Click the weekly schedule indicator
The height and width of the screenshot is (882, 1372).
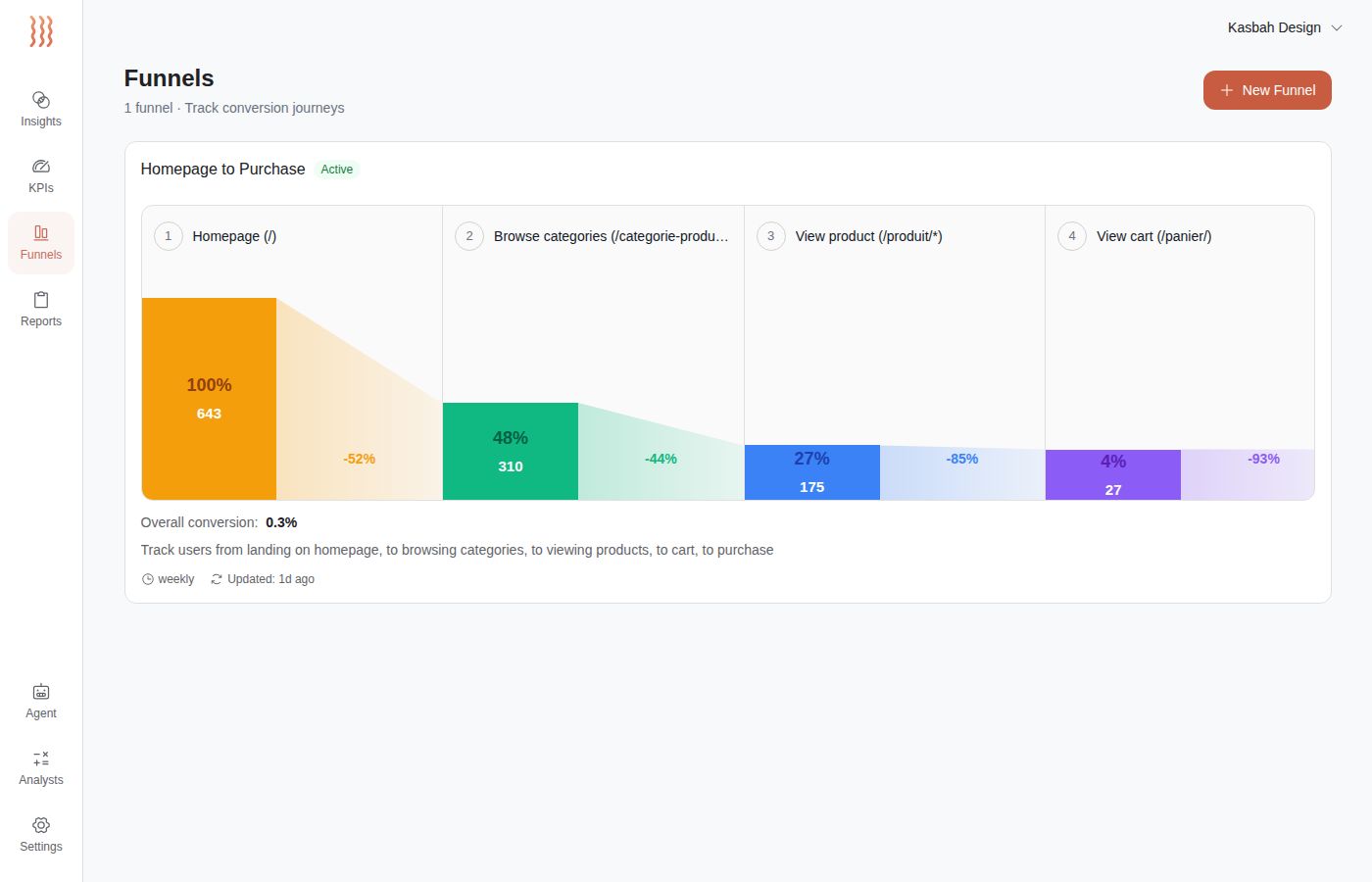(x=175, y=578)
